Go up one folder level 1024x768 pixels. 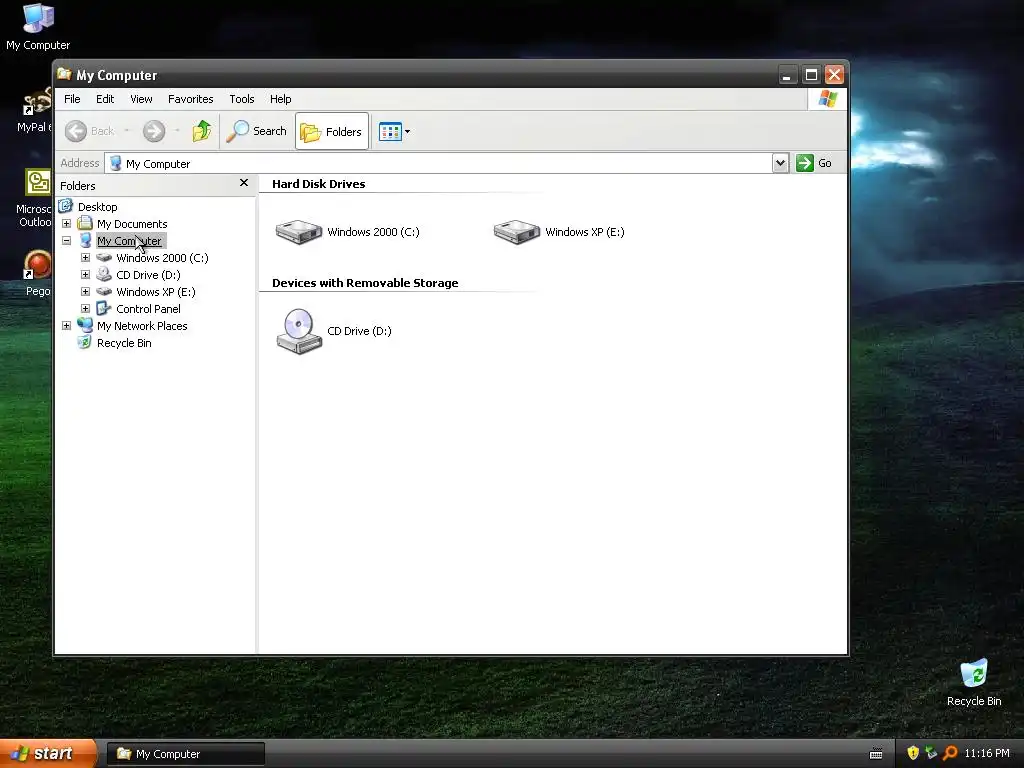(202, 131)
